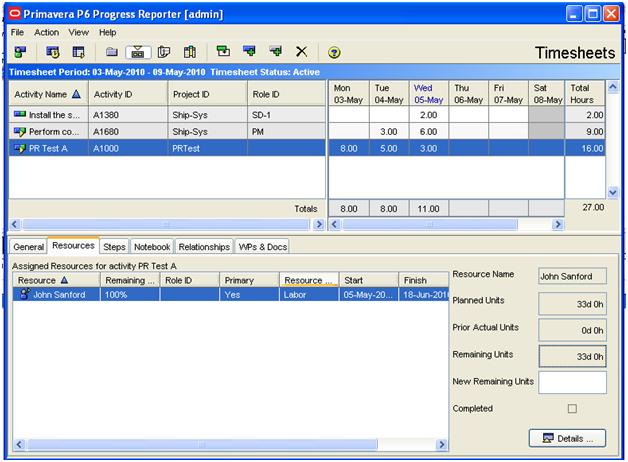This screenshot has height=462, width=628.
Task: Toggle the Completed checkbox
Action: pos(572,408)
